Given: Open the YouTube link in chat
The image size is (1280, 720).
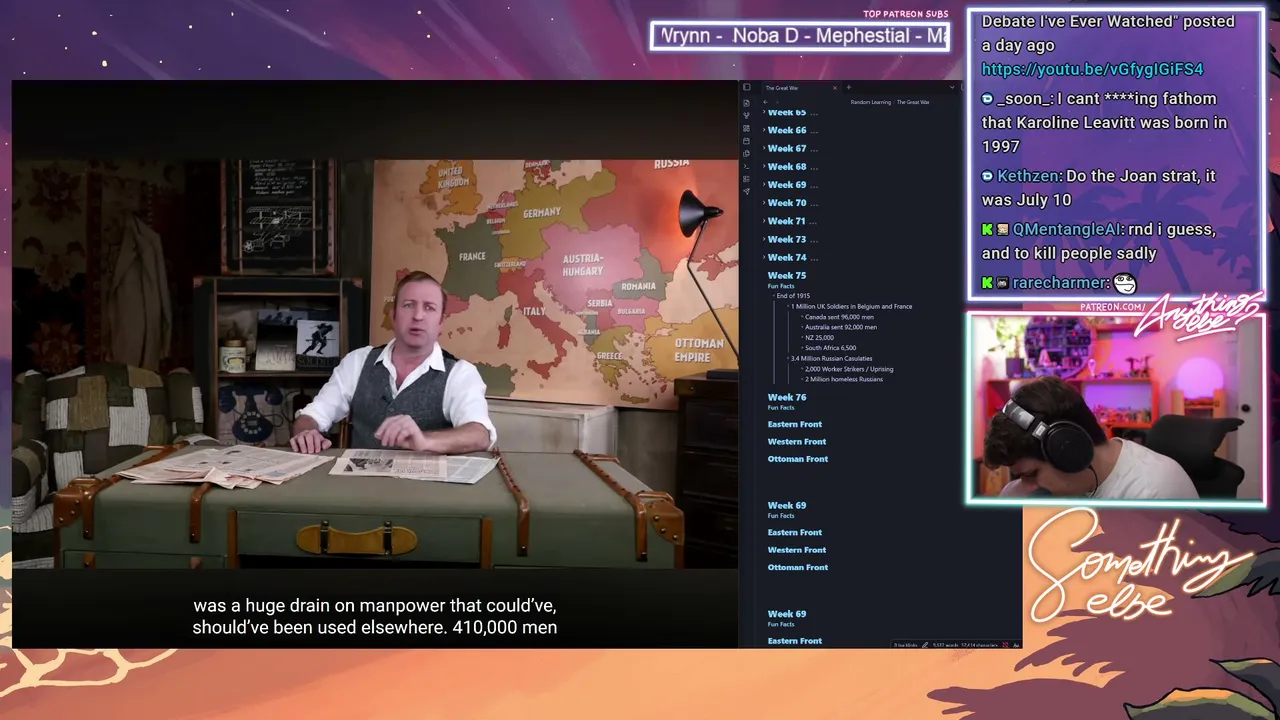Looking at the screenshot, I should (x=1092, y=69).
